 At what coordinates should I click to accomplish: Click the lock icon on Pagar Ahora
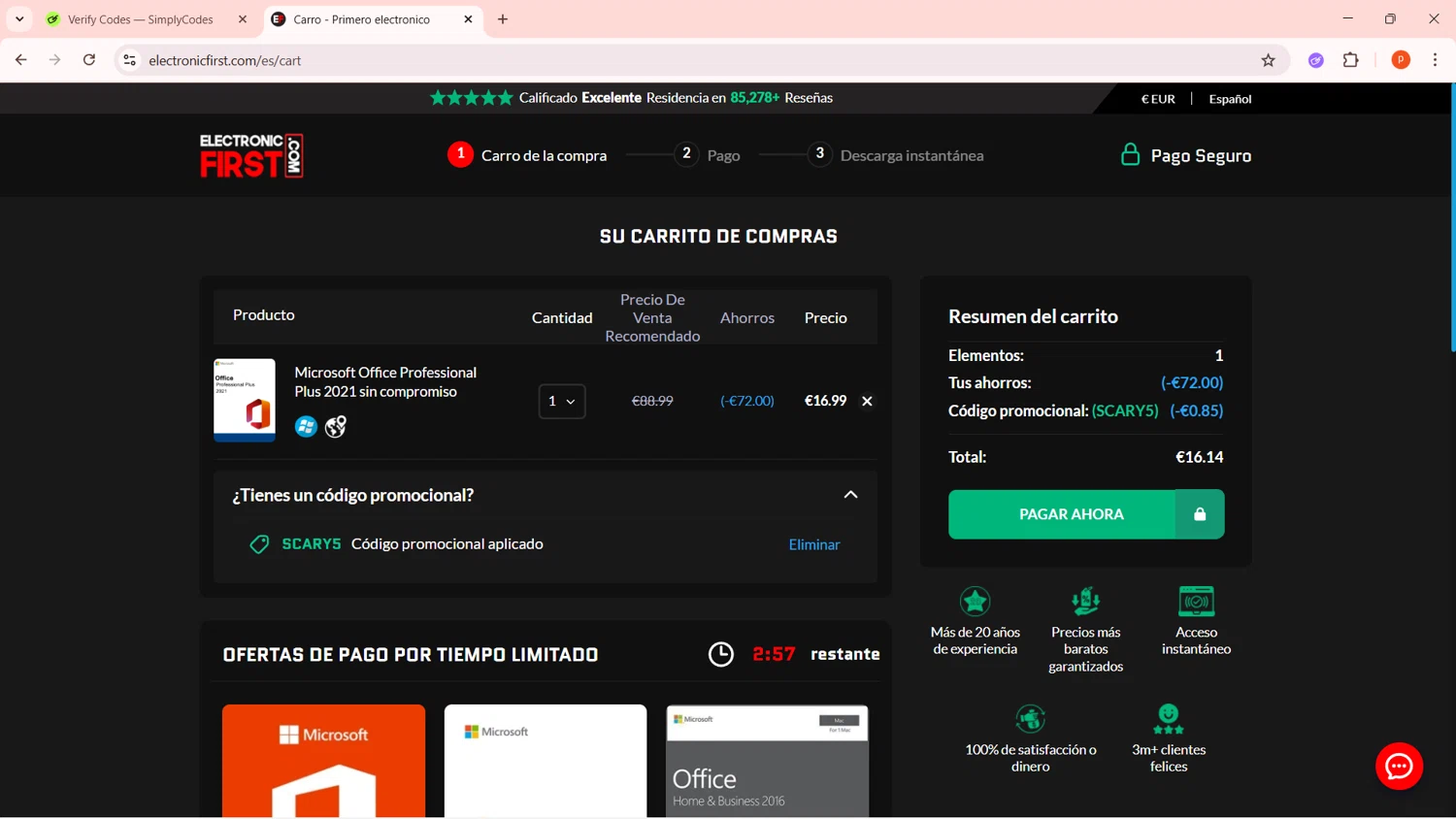(x=1200, y=514)
